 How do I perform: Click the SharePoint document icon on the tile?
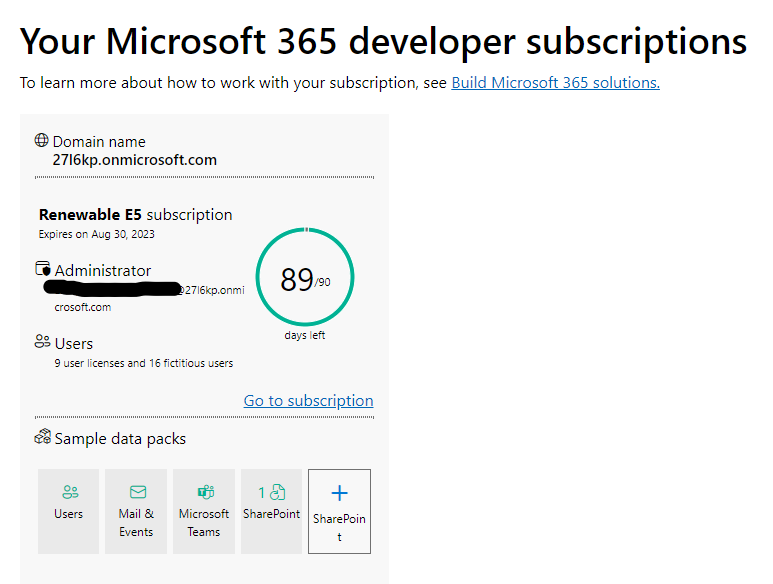[x=278, y=492]
